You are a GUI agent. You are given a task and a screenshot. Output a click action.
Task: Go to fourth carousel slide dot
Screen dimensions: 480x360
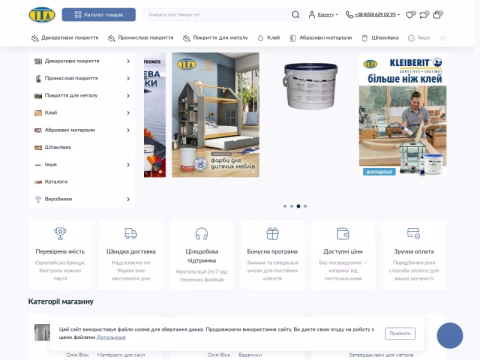click(x=305, y=206)
